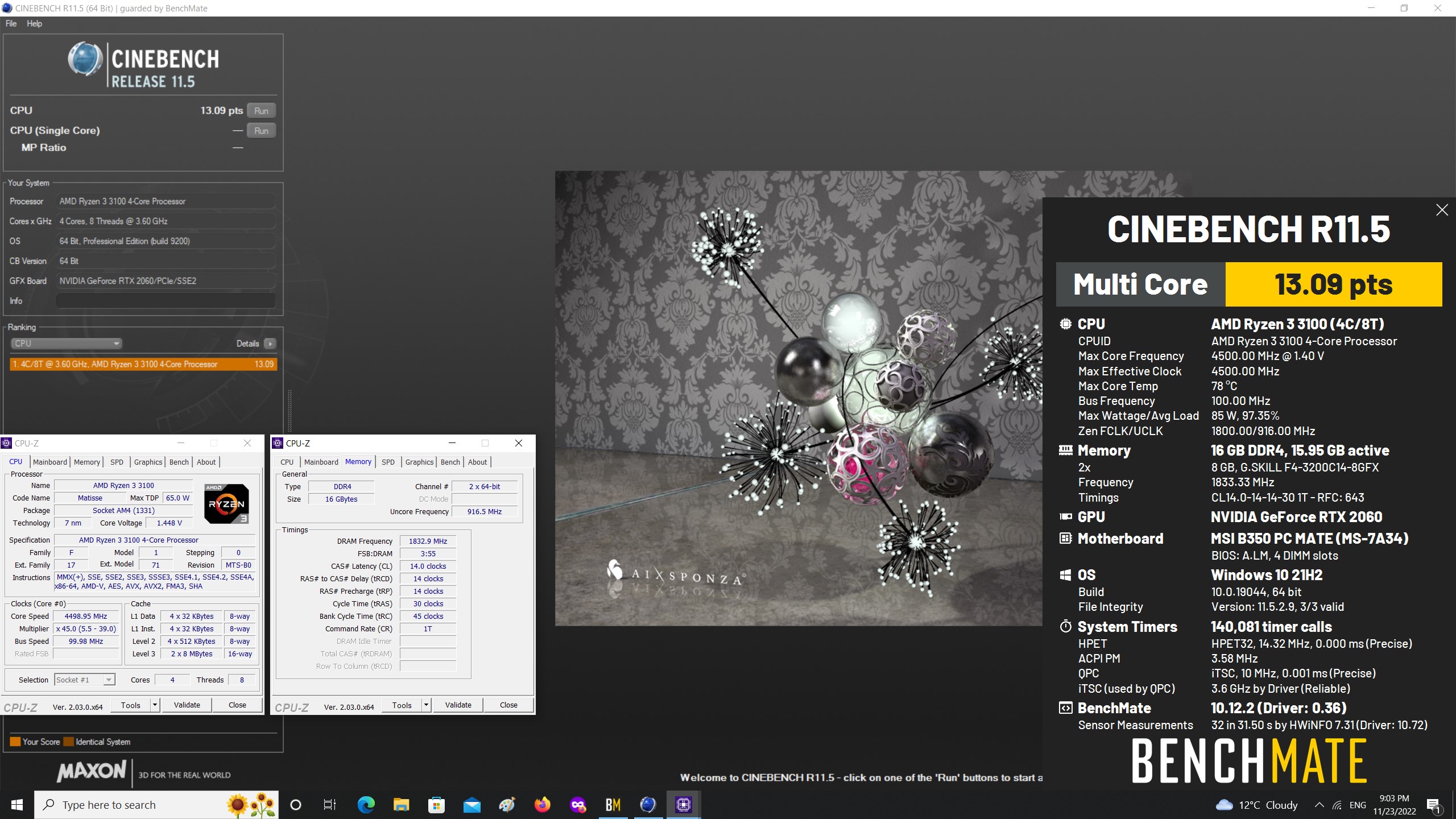Open About tab in left CPU-Z window
1456x819 pixels.
pyautogui.click(x=206, y=462)
